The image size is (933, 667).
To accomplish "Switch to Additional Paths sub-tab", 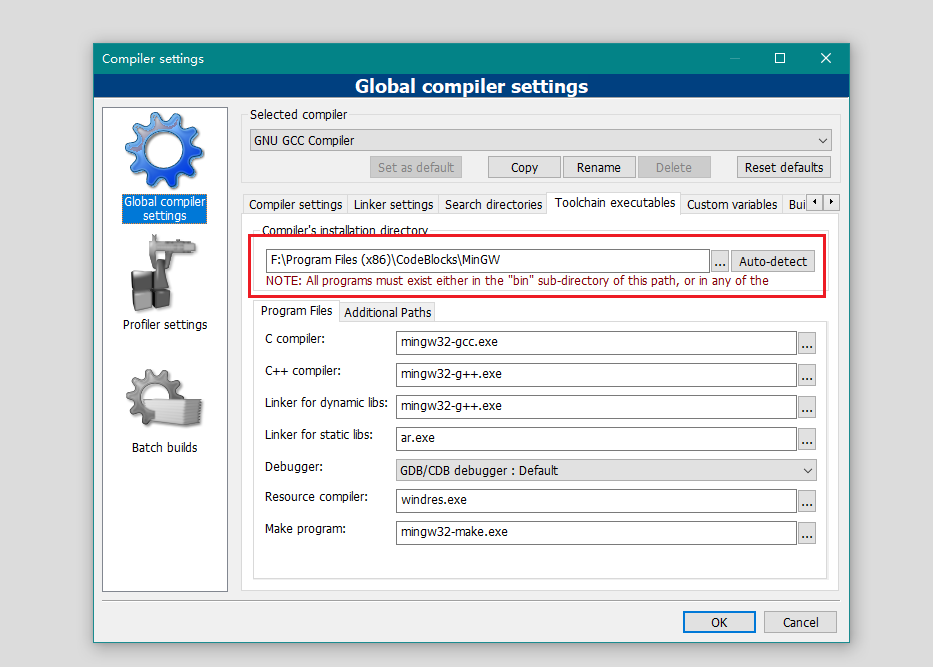I will tap(387, 312).
